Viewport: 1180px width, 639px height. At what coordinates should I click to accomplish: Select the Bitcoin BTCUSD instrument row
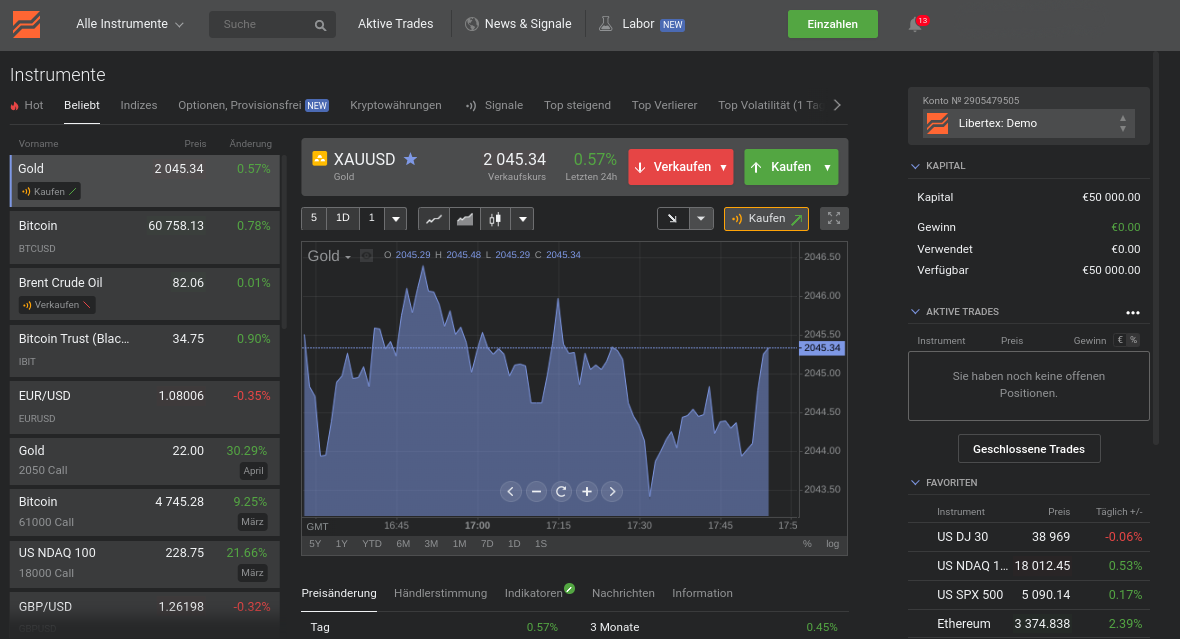144,237
